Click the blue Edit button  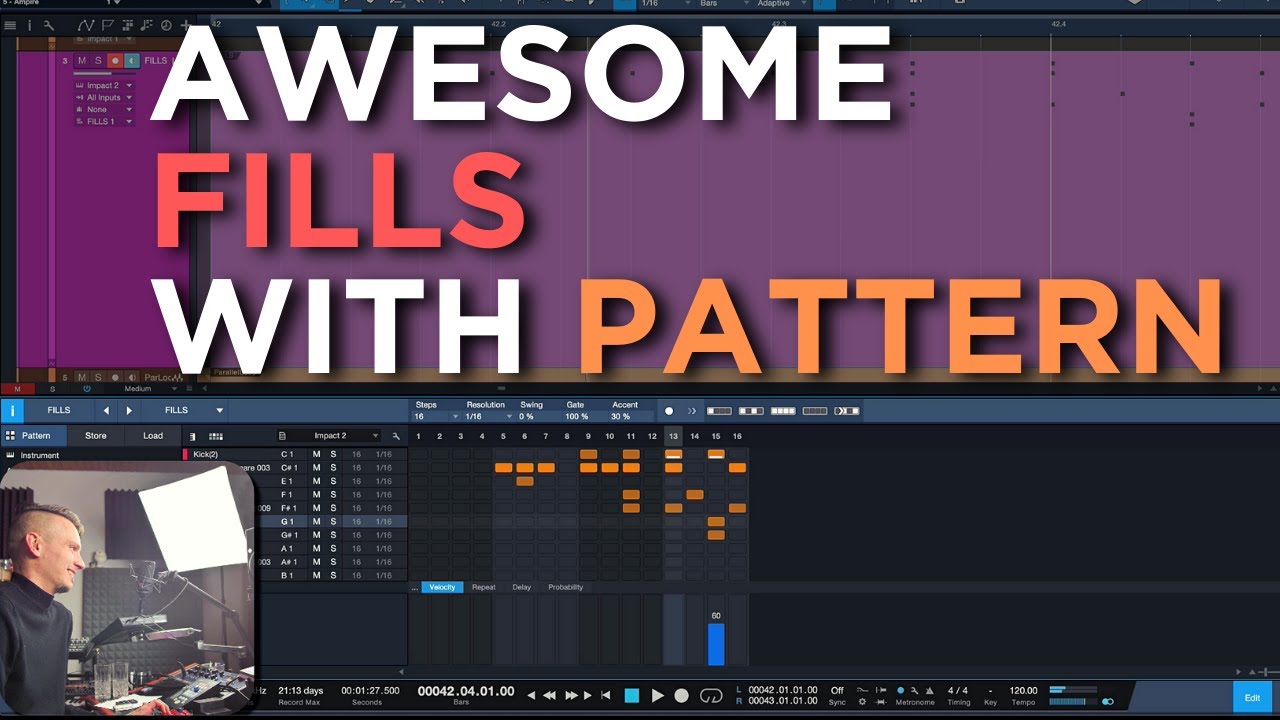(x=1252, y=697)
